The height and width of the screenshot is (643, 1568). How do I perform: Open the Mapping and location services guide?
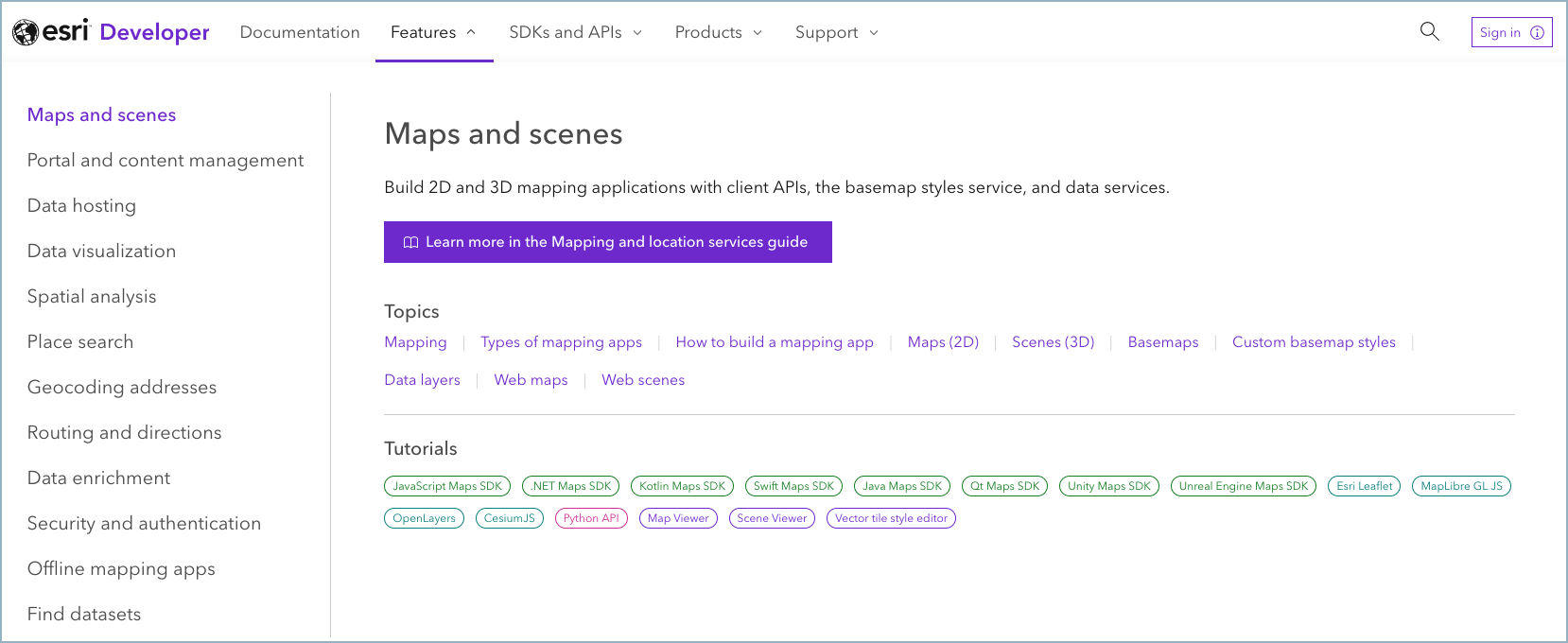[607, 242]
